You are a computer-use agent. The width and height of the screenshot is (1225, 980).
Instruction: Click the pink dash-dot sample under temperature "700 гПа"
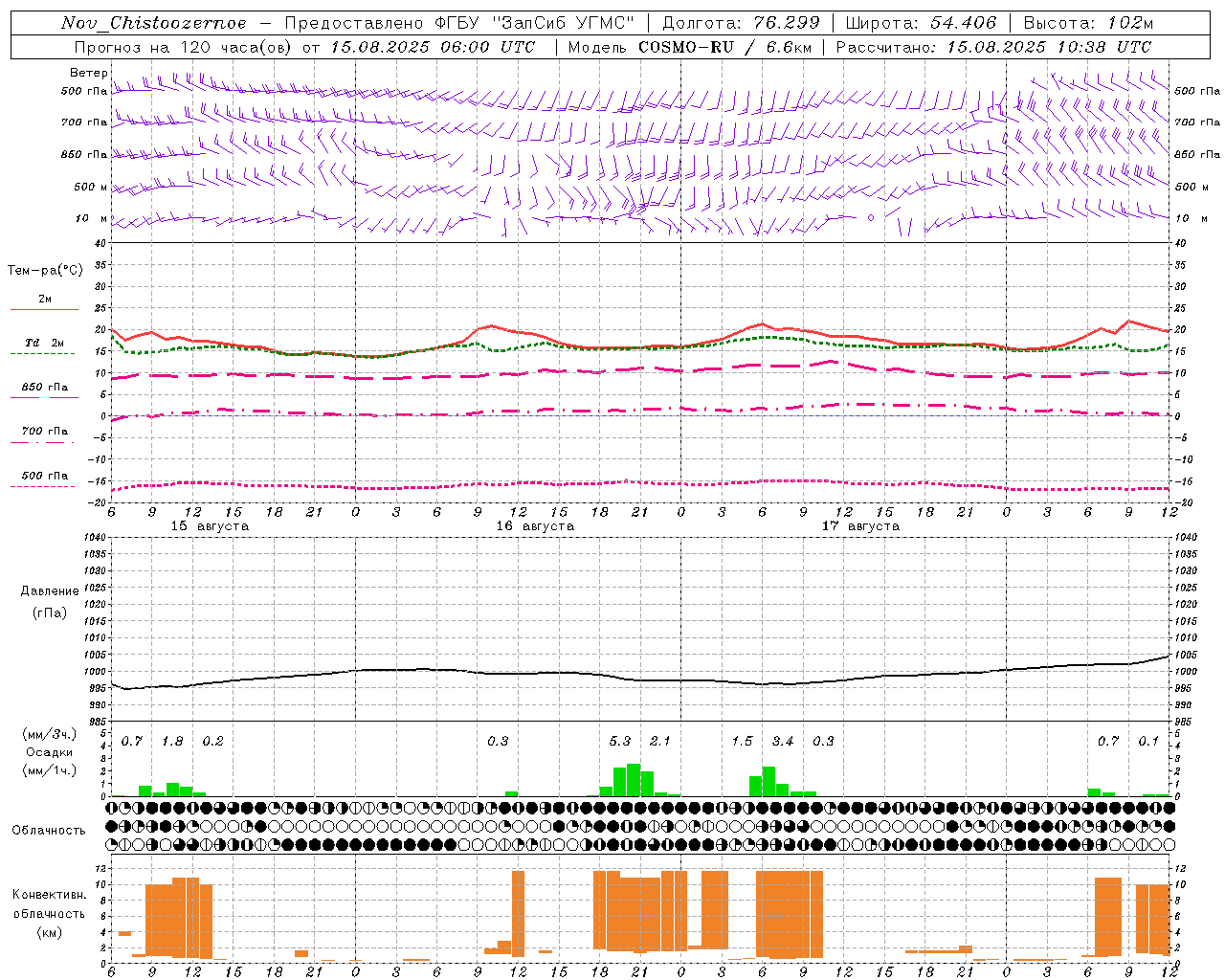coord(42,442)
